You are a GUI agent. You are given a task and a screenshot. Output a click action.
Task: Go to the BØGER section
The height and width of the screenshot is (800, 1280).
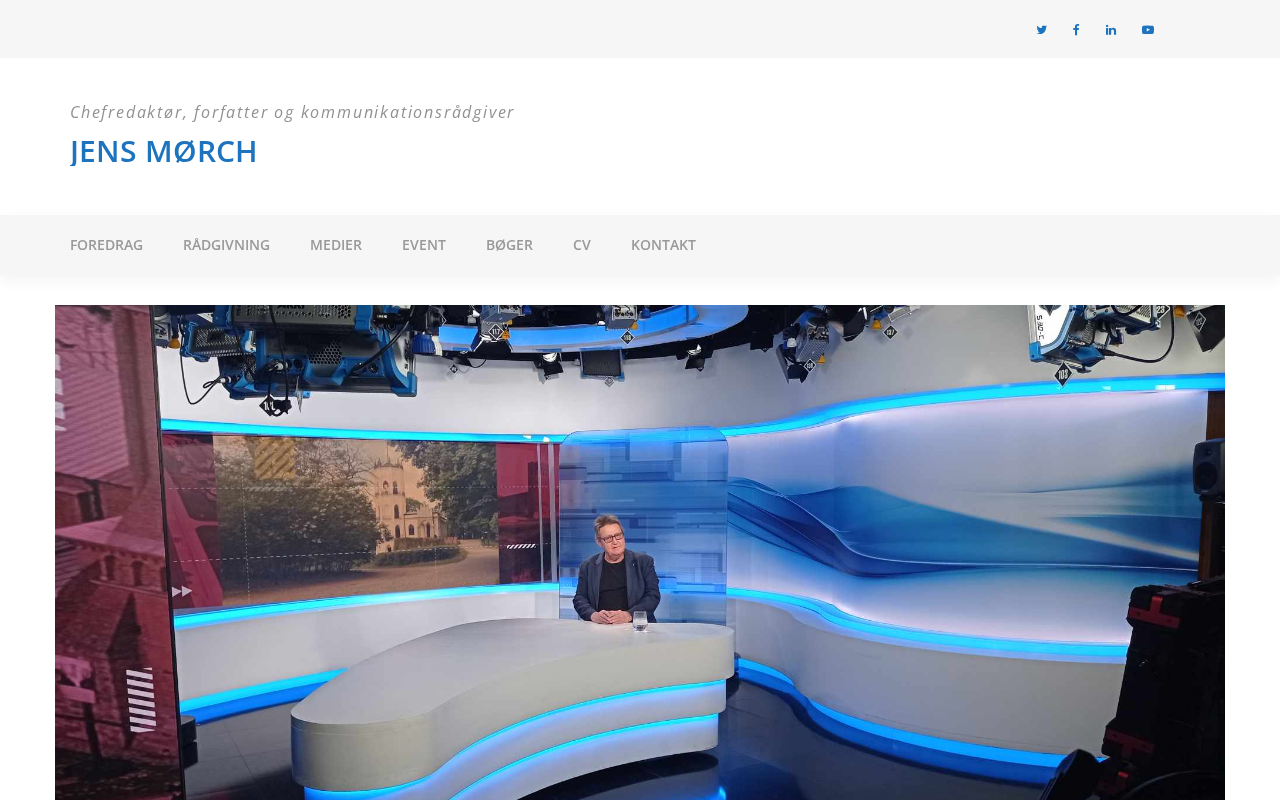tap(509, 245)
